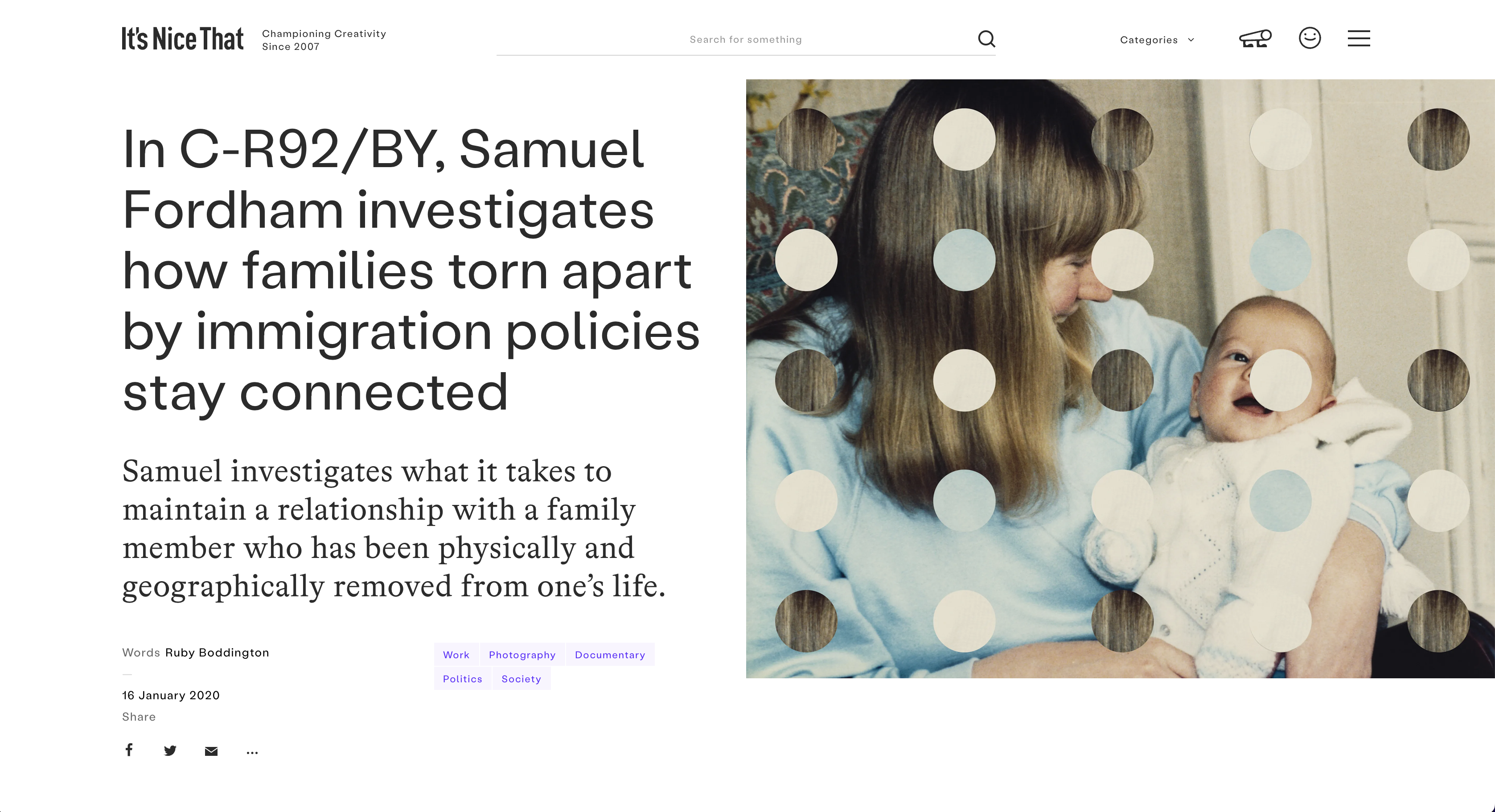Viewport: 1495px width, 812px height.
Task: Focus the 'Search for something' field
Action: 745,40
